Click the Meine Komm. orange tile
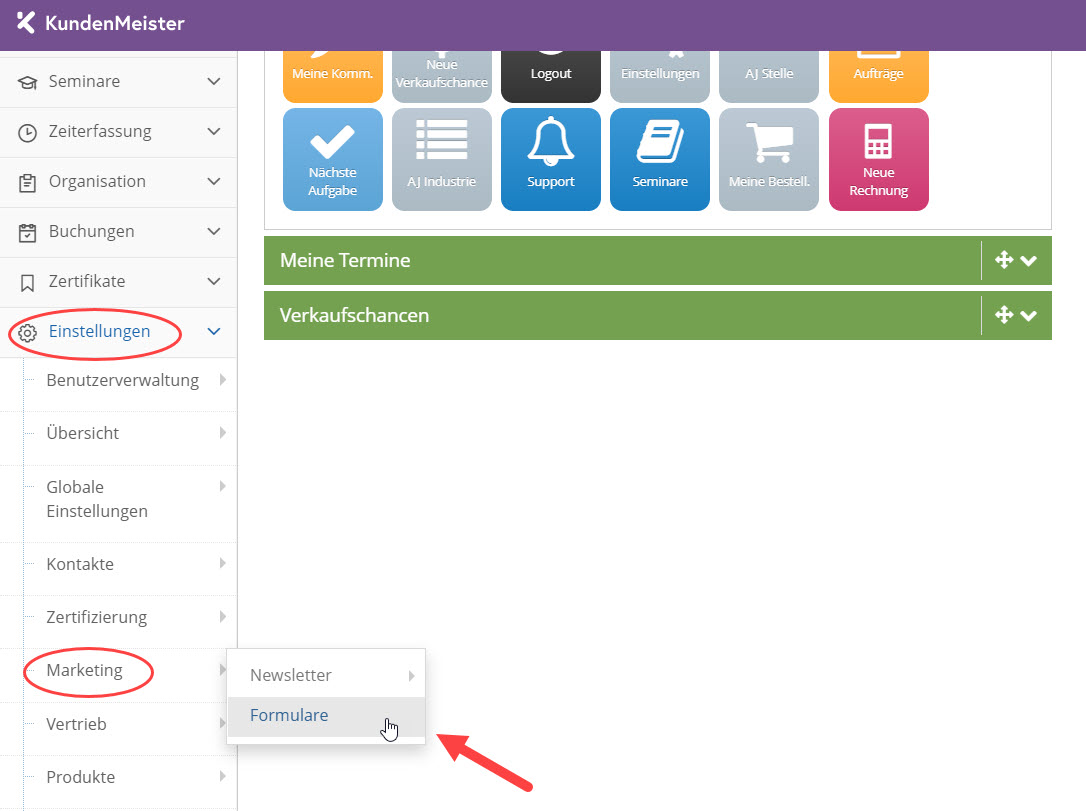This screenshot has height=811, width=1086. (x=332, y=76)
